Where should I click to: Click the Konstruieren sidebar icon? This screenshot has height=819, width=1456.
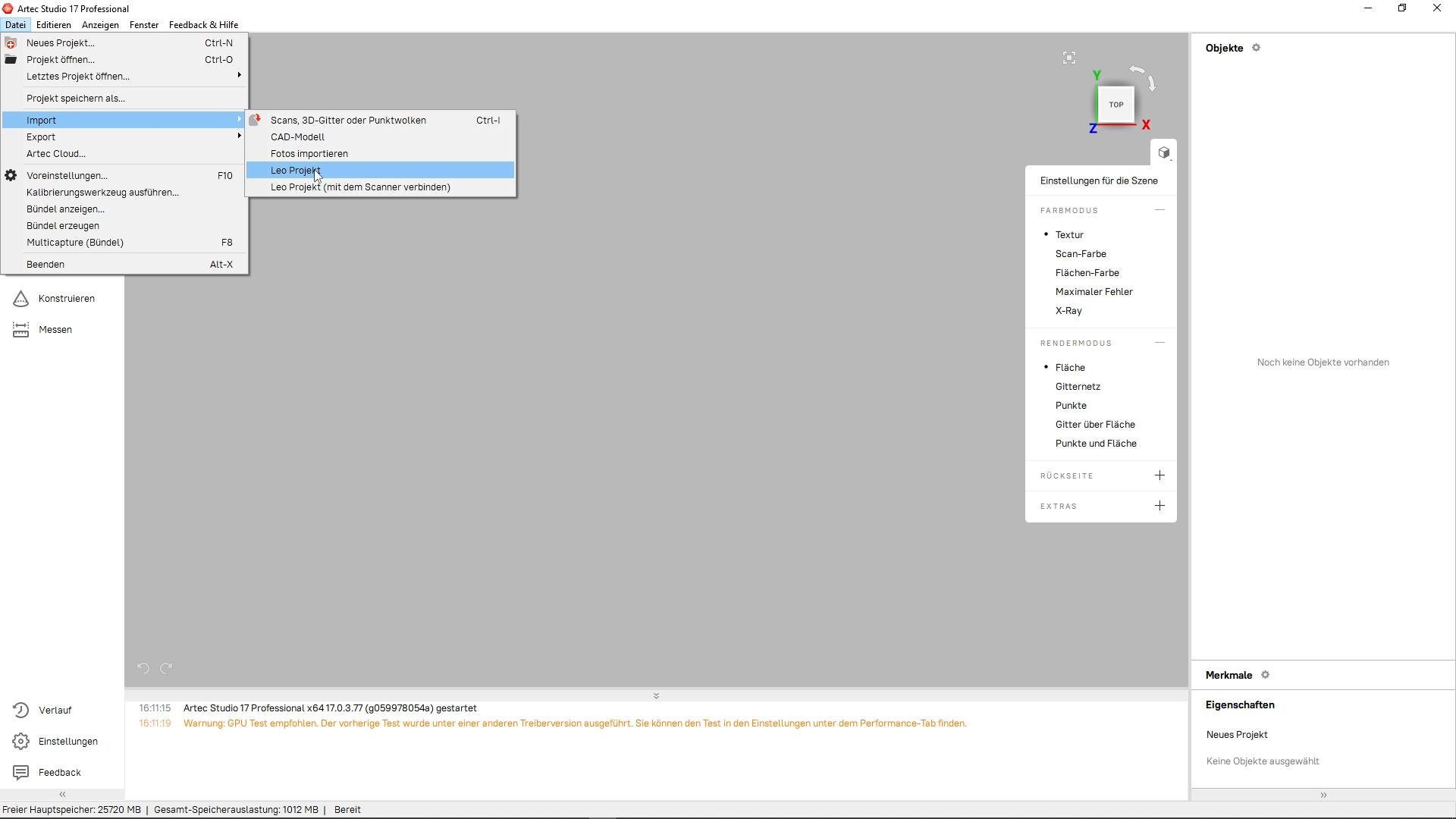[x=21, y=299]
